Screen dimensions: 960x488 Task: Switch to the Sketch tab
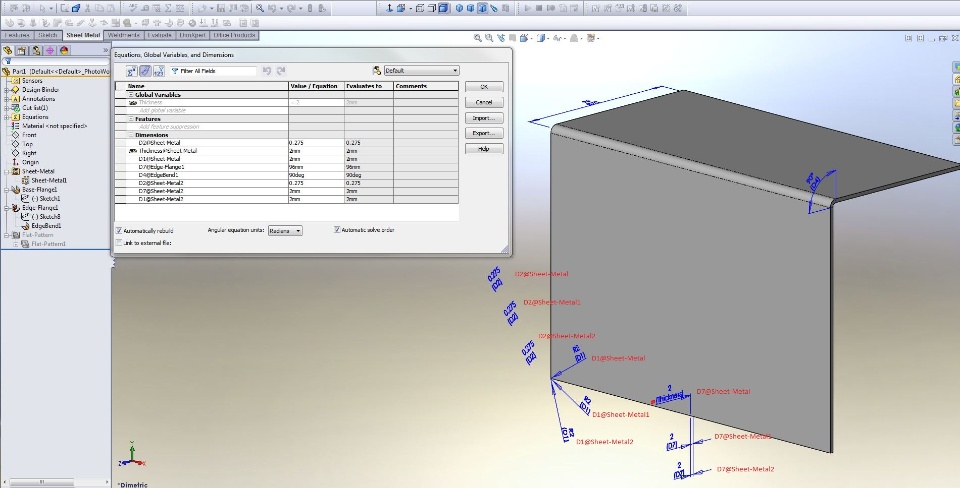tap(48, 36)
